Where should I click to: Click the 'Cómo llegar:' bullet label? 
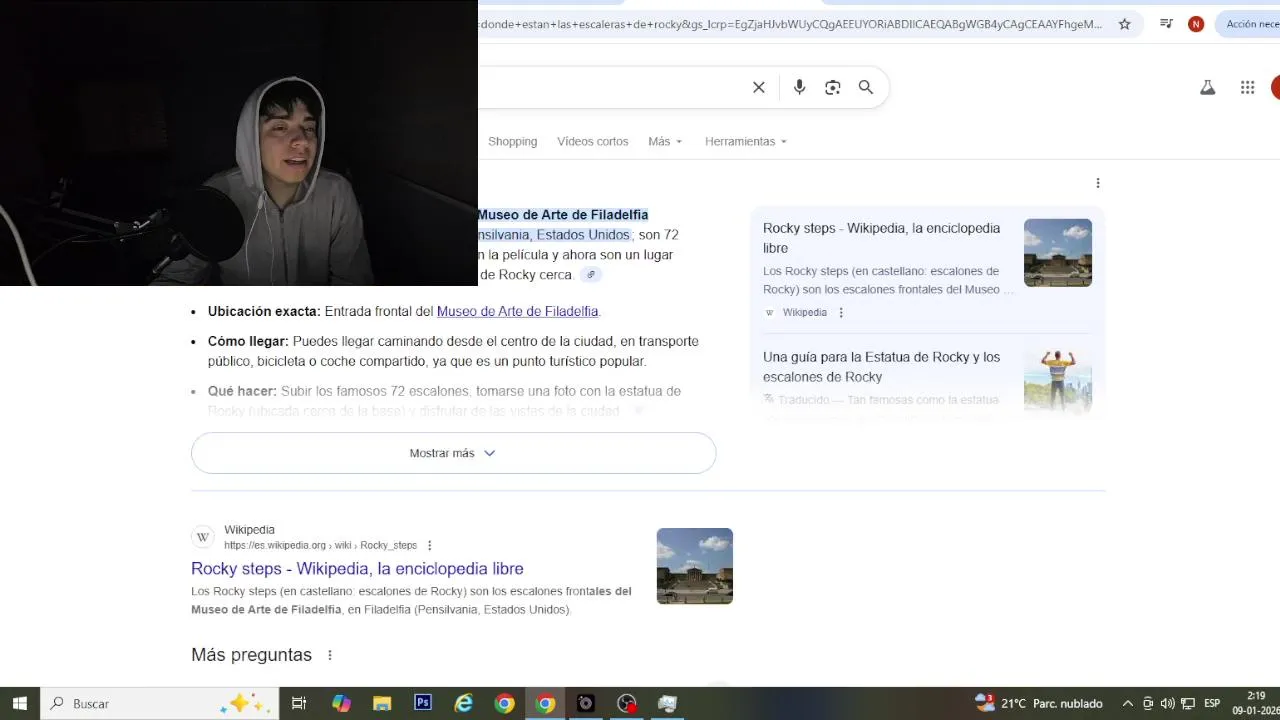(x=248, y=342)
